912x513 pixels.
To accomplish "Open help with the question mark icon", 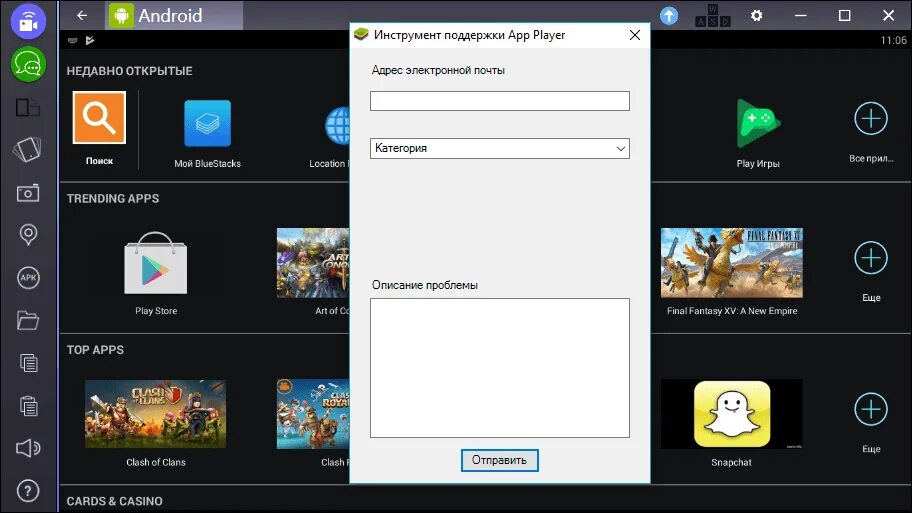I will tap(28, 491).
